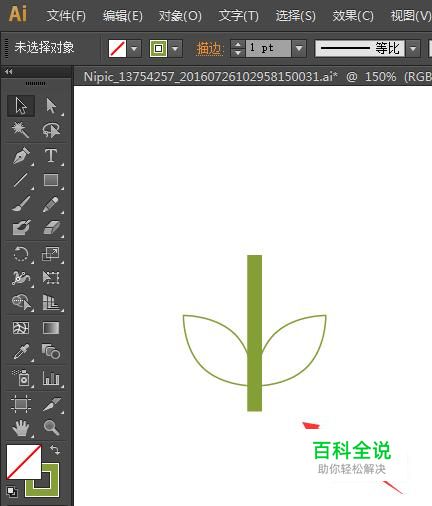Swap fill and stroke arrows

coord(55,450)
